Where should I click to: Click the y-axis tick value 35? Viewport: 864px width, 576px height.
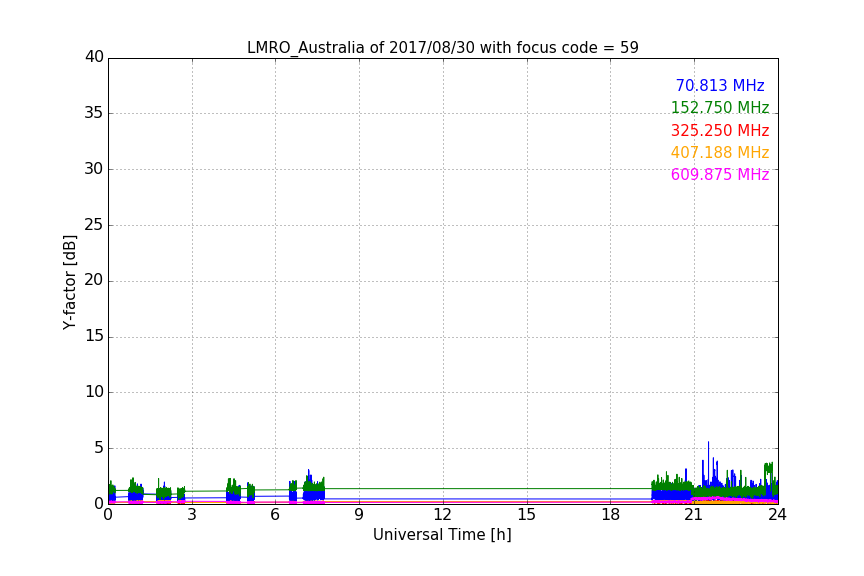(94, 113)
